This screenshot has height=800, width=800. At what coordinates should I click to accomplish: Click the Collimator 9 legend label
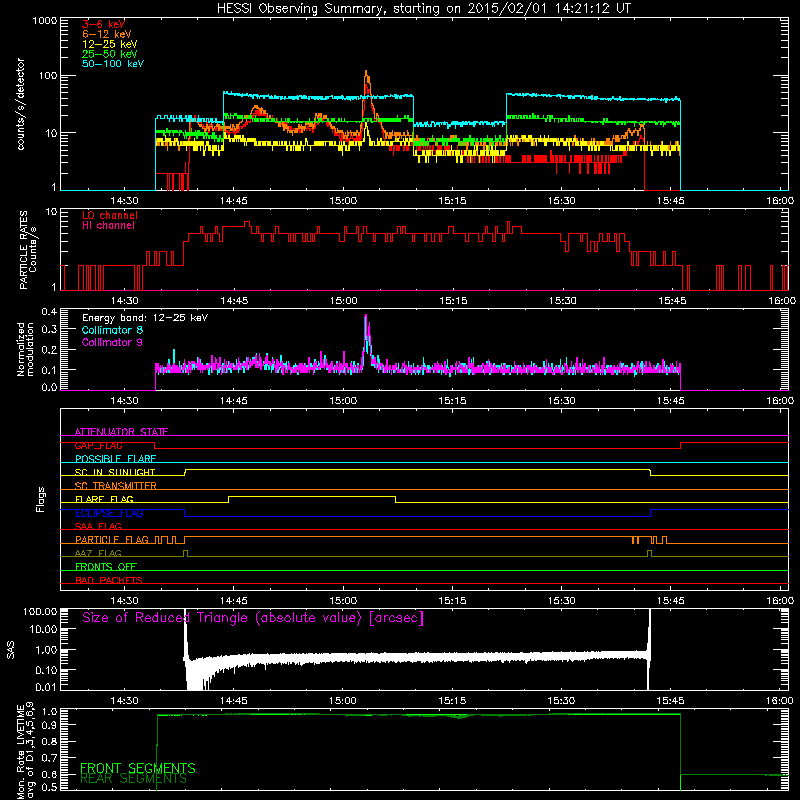click(112, 342)
